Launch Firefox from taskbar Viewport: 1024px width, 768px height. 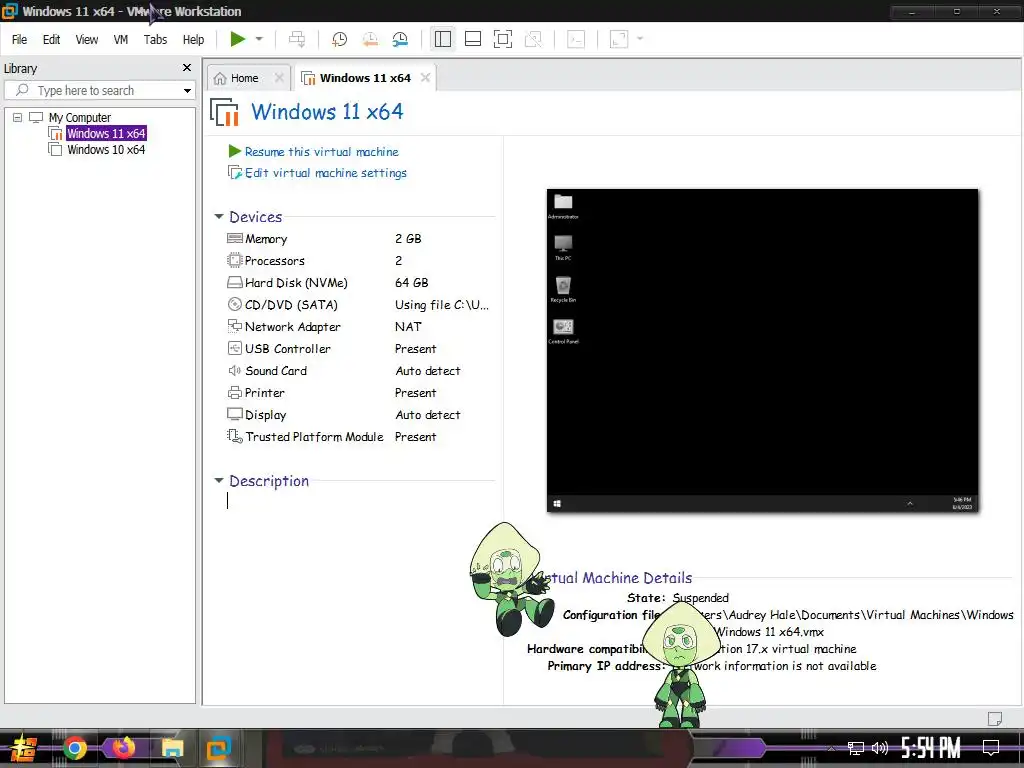tap(123, 748)
